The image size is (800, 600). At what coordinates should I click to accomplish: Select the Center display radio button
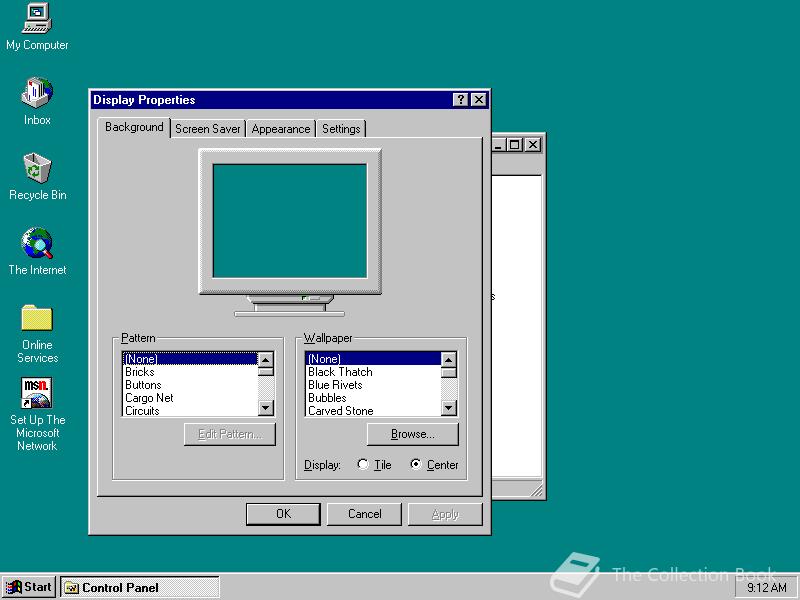[x=416, y=464]
